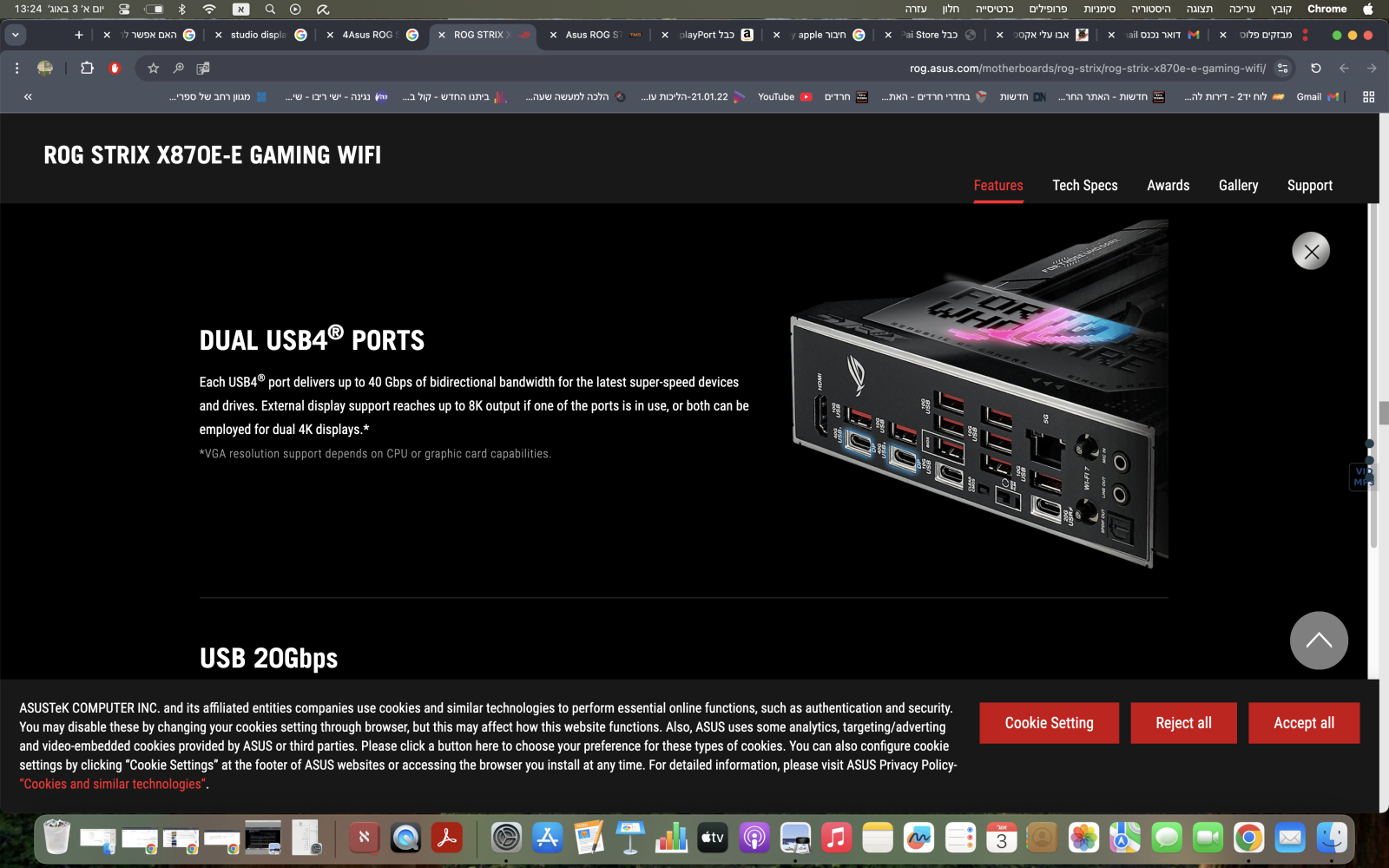This screenshot has height=868, width=1389.
Task: Bookmark this page with the star icon
Action: coord(154,69)
